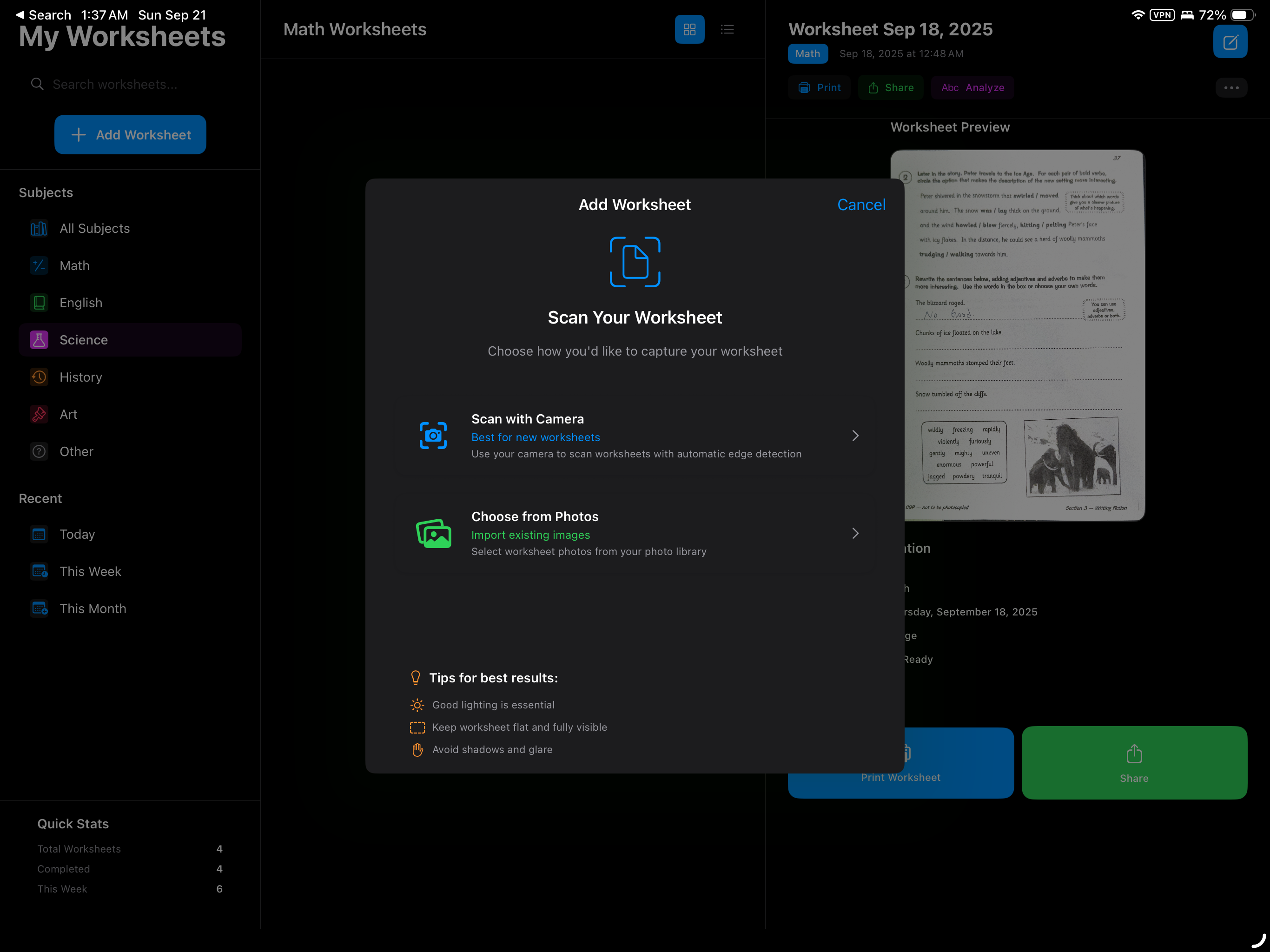The width and height of the screenshot is (1270, 952).
Task: Open the three-dot more options menu
Action: (x=1231, y=88)
